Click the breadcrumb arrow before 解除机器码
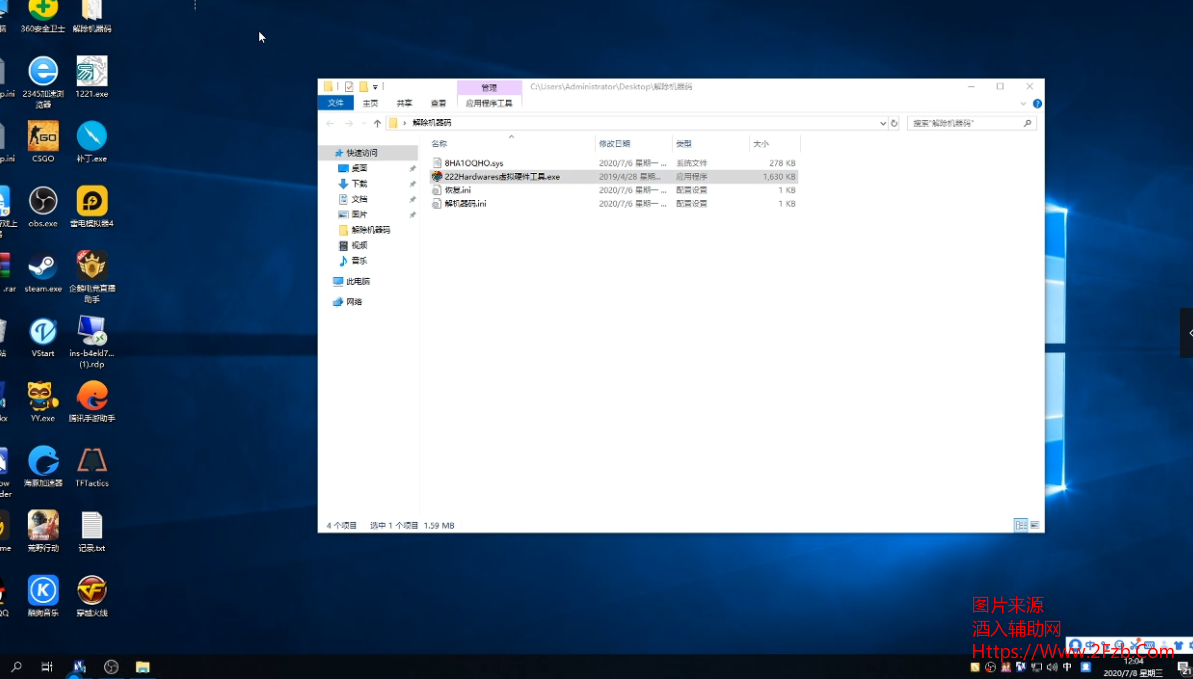The height and width of the screenshot is (679, 1193). coord(405,123)
